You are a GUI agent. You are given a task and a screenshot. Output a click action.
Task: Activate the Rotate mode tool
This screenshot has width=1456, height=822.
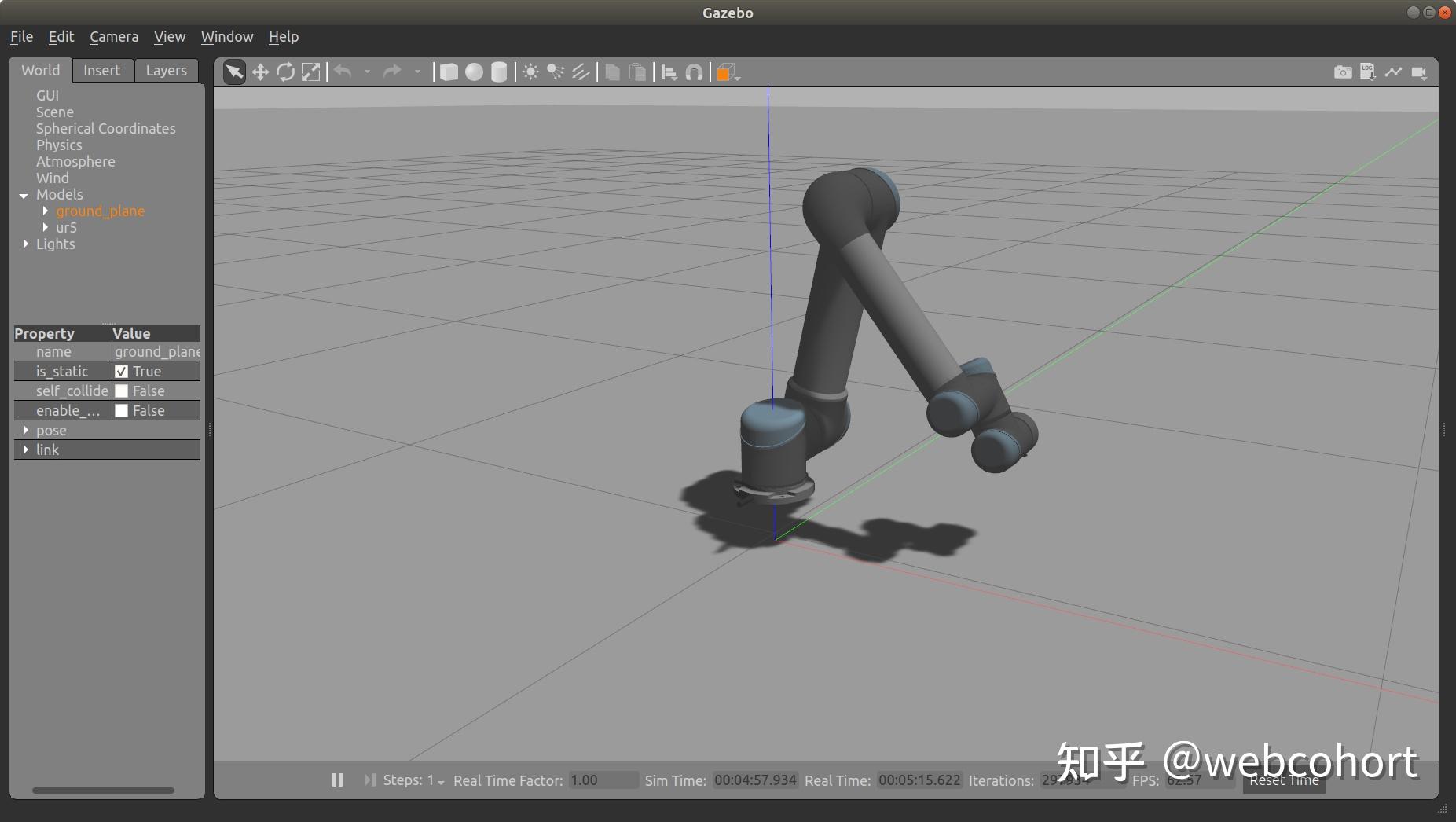click(285, 72)
